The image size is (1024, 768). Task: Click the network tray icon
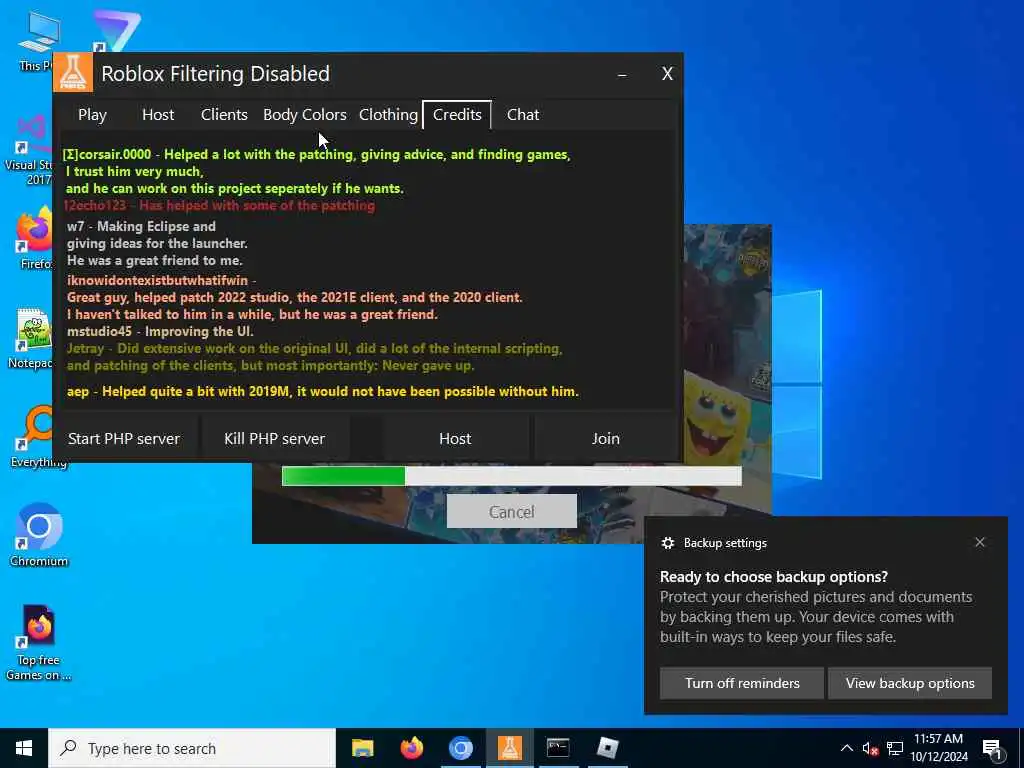895,748
